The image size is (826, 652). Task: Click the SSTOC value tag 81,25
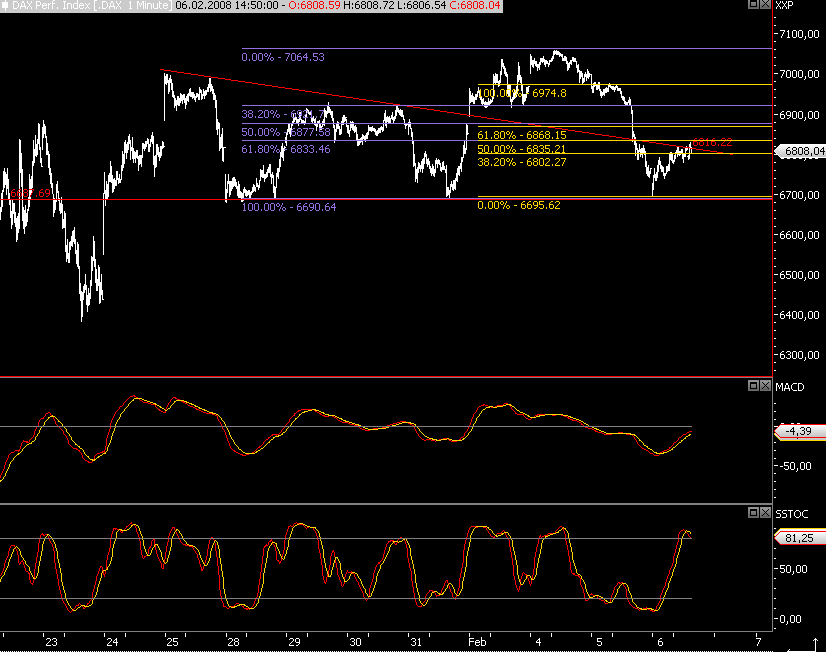click(800, 538)
